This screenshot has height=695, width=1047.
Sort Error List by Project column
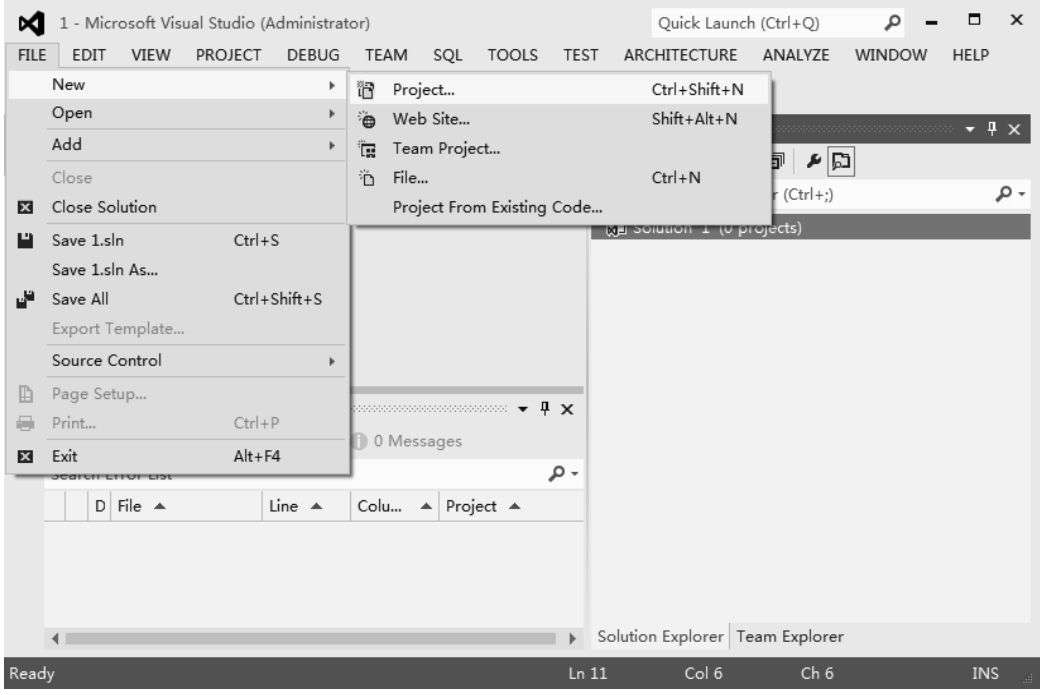pos(511,506)
